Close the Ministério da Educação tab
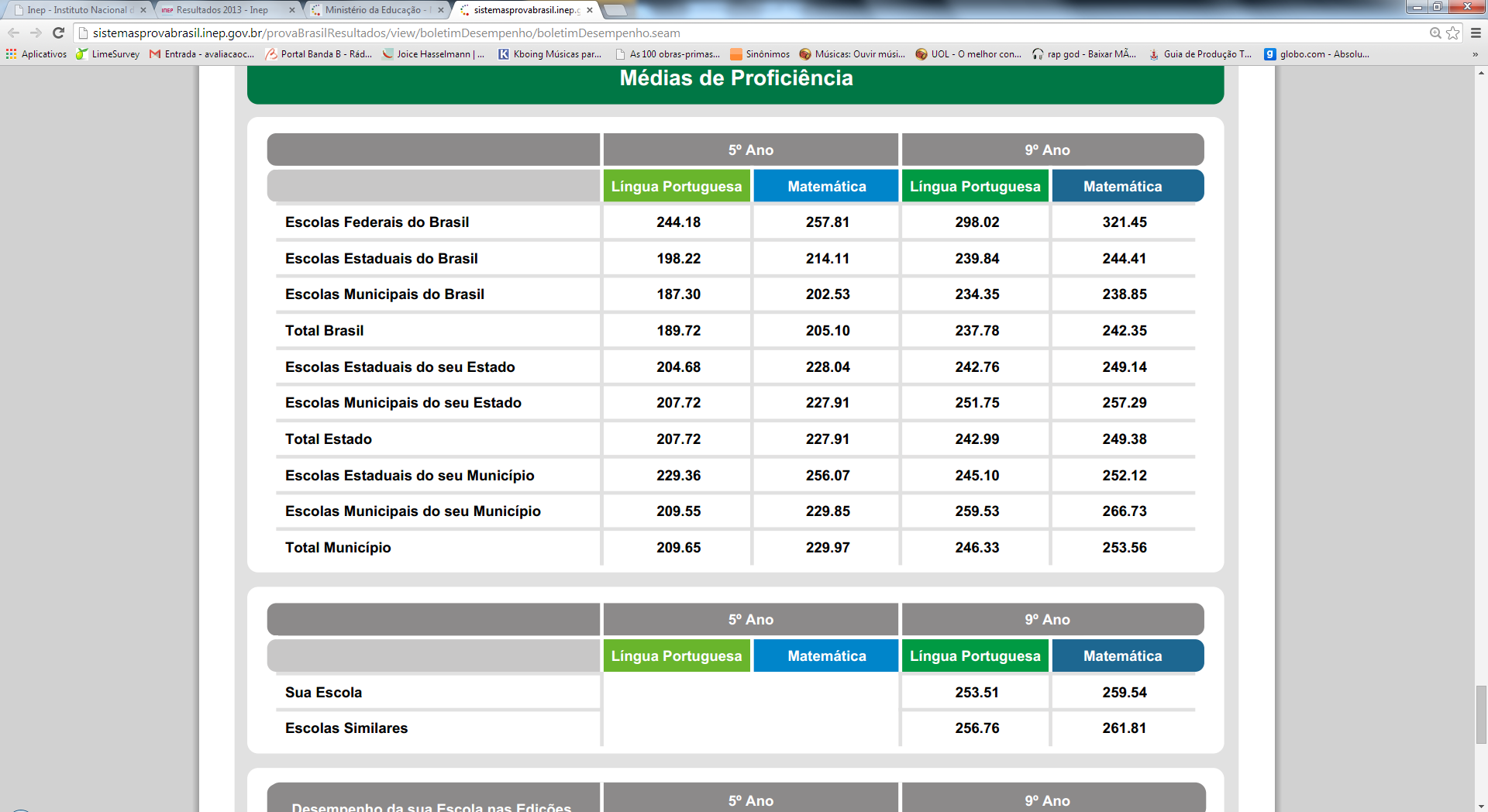The height and width of the screenshot is (812, 1488). tap(441, 10)
